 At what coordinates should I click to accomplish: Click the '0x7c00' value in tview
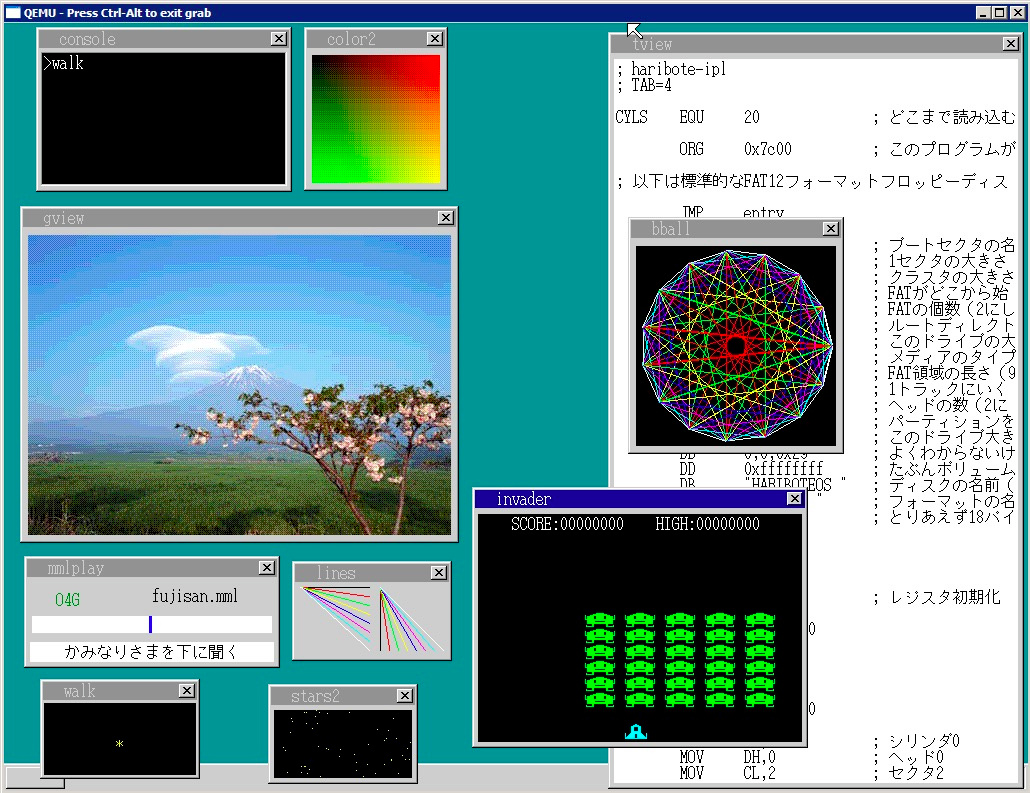[x=767, y=149]
